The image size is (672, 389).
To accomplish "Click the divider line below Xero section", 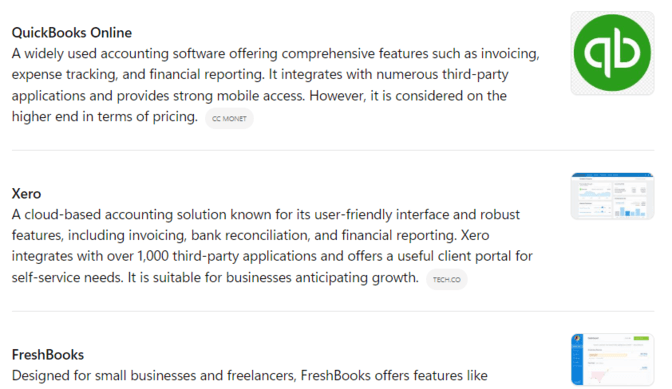I will (x=333, y=311).
